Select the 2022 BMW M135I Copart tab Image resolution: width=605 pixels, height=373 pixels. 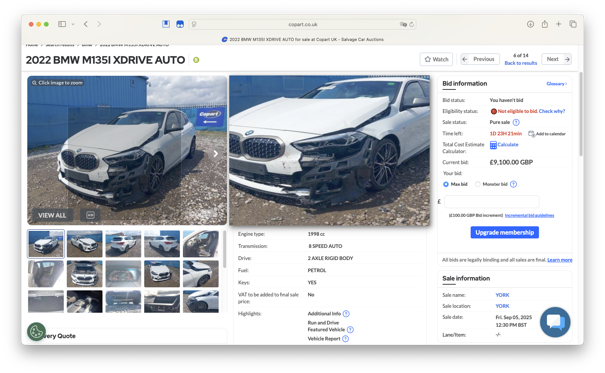302,39
